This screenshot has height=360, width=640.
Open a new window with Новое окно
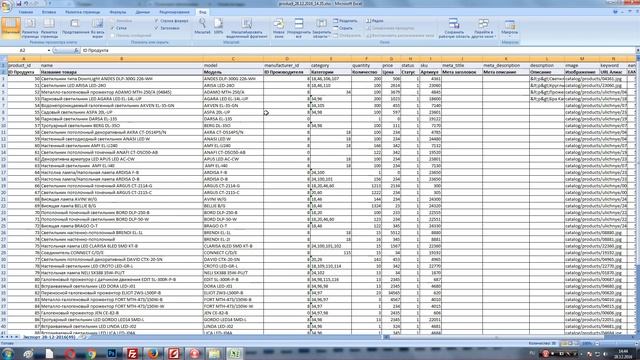[x=279, y=28]
